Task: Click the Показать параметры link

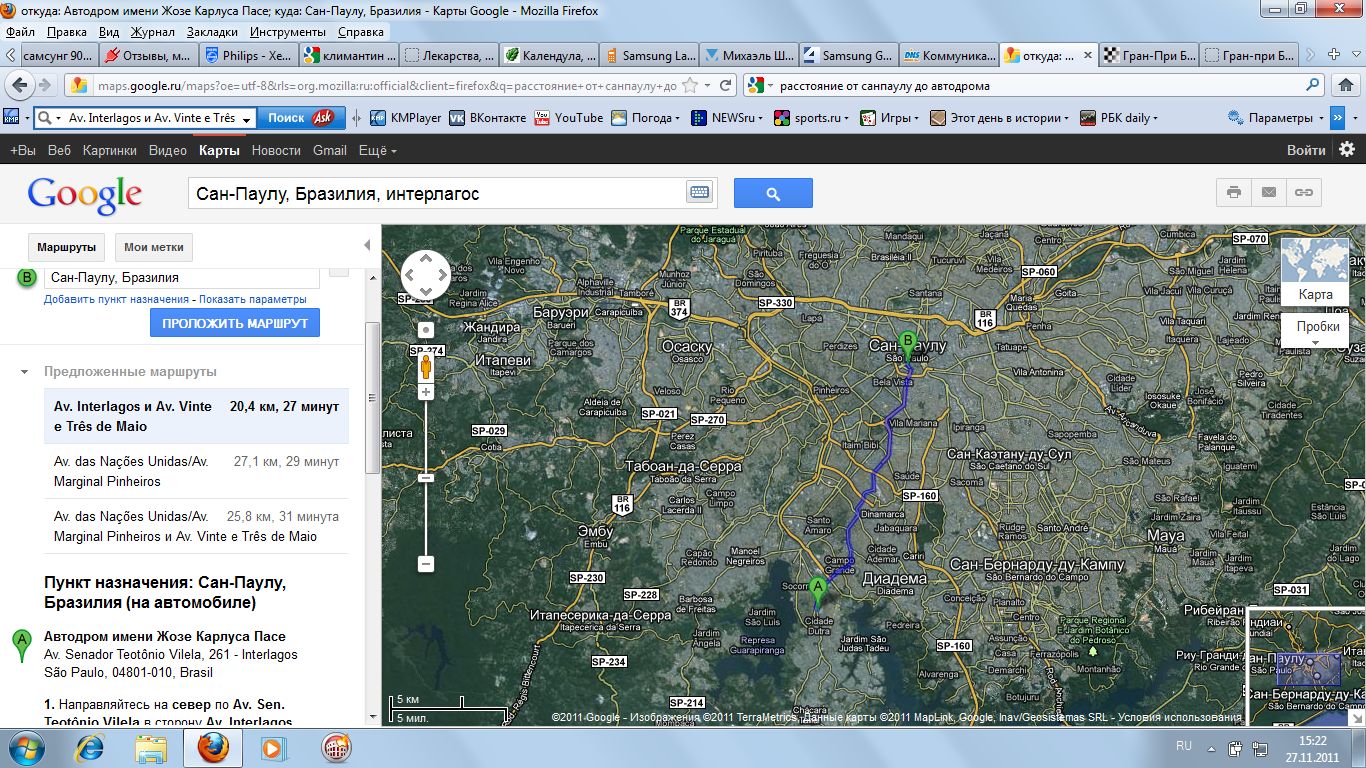Action: coord(253,299)
